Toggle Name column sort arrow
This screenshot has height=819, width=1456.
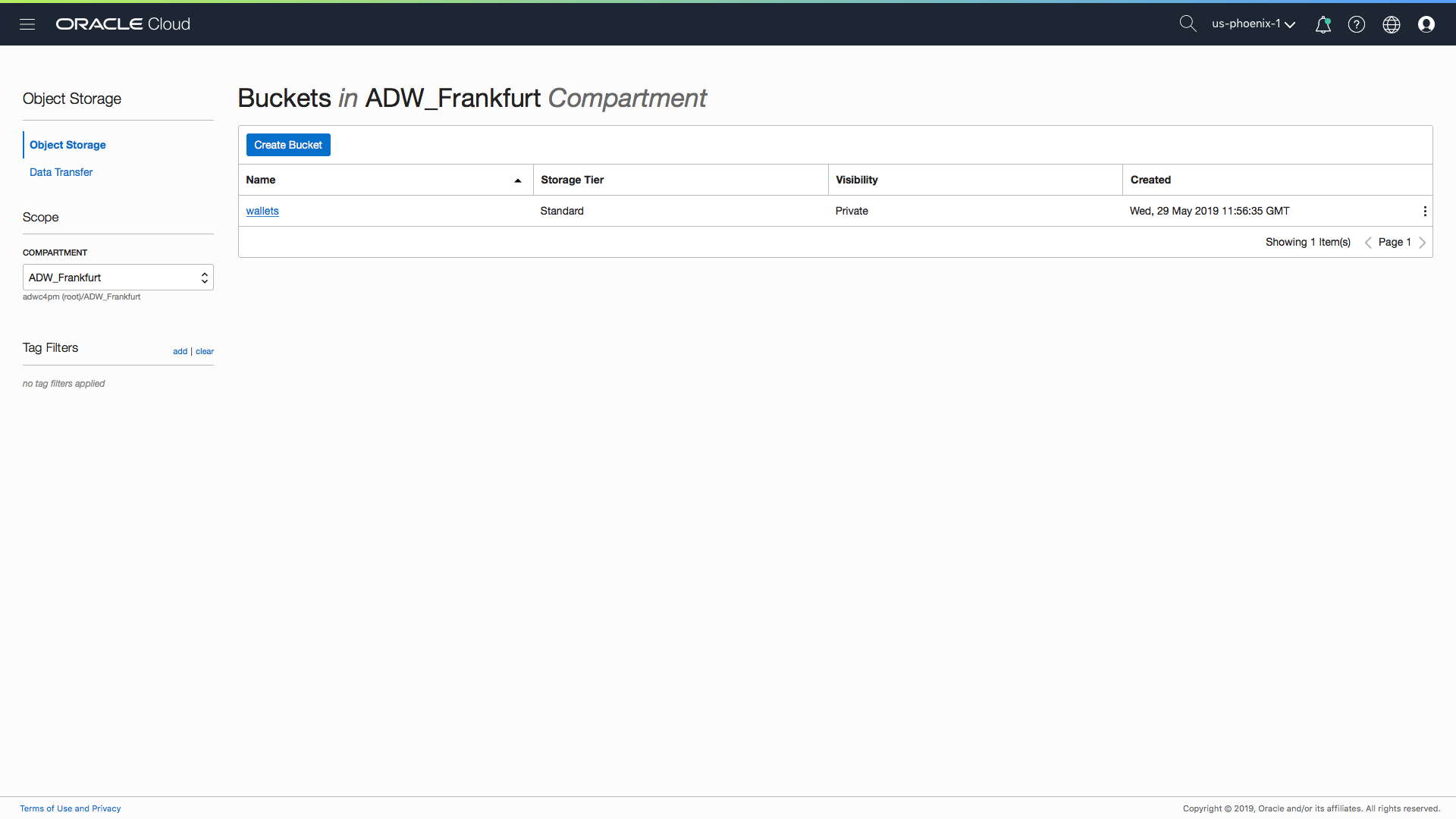[518, 180]
